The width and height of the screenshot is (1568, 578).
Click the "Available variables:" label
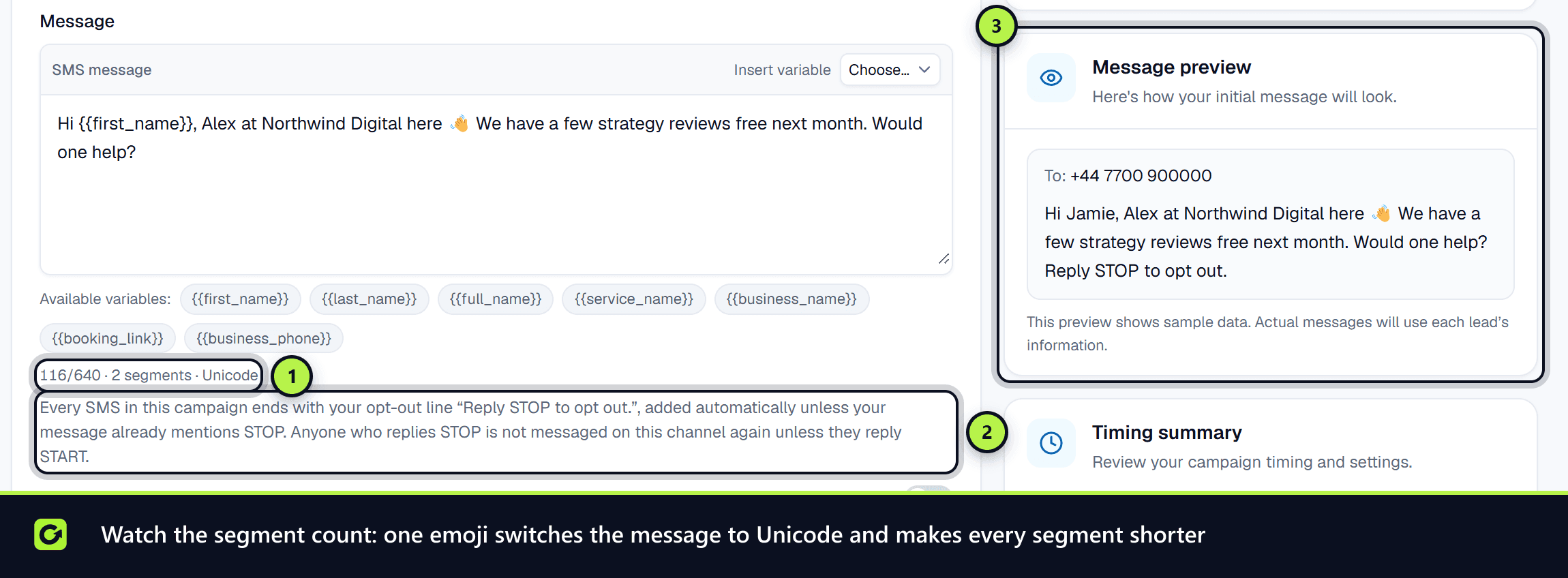coord(105,299)
